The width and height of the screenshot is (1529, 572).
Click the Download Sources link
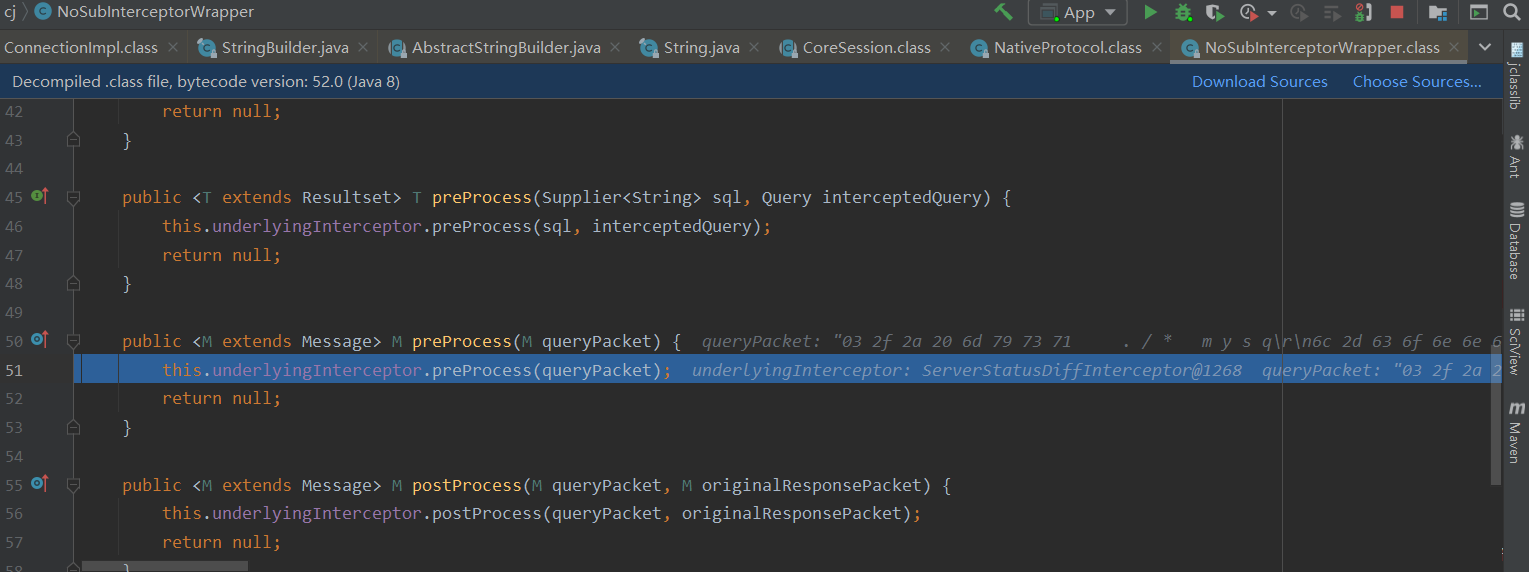tap(1259, 82)
